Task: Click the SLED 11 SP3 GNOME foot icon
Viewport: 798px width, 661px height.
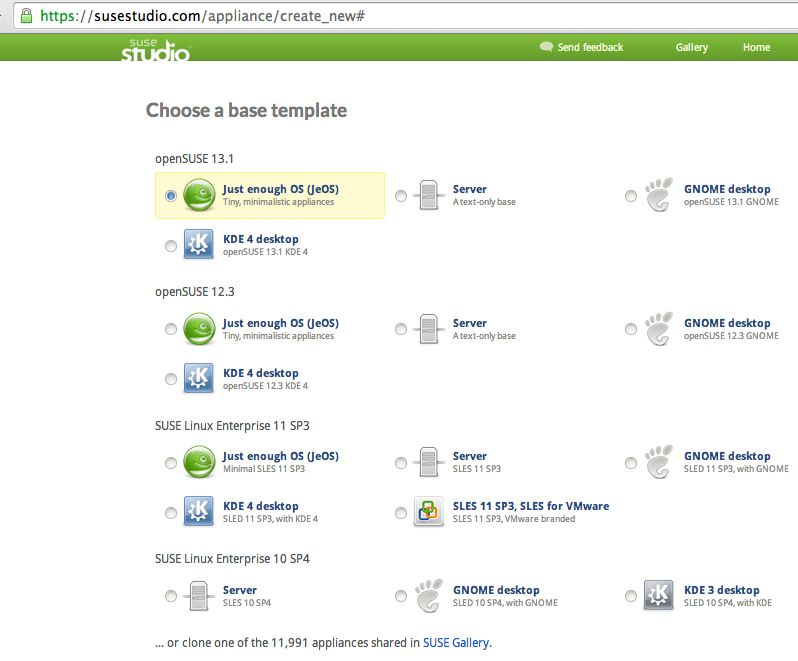Action: pyautogui.click(x=659, y=462)
